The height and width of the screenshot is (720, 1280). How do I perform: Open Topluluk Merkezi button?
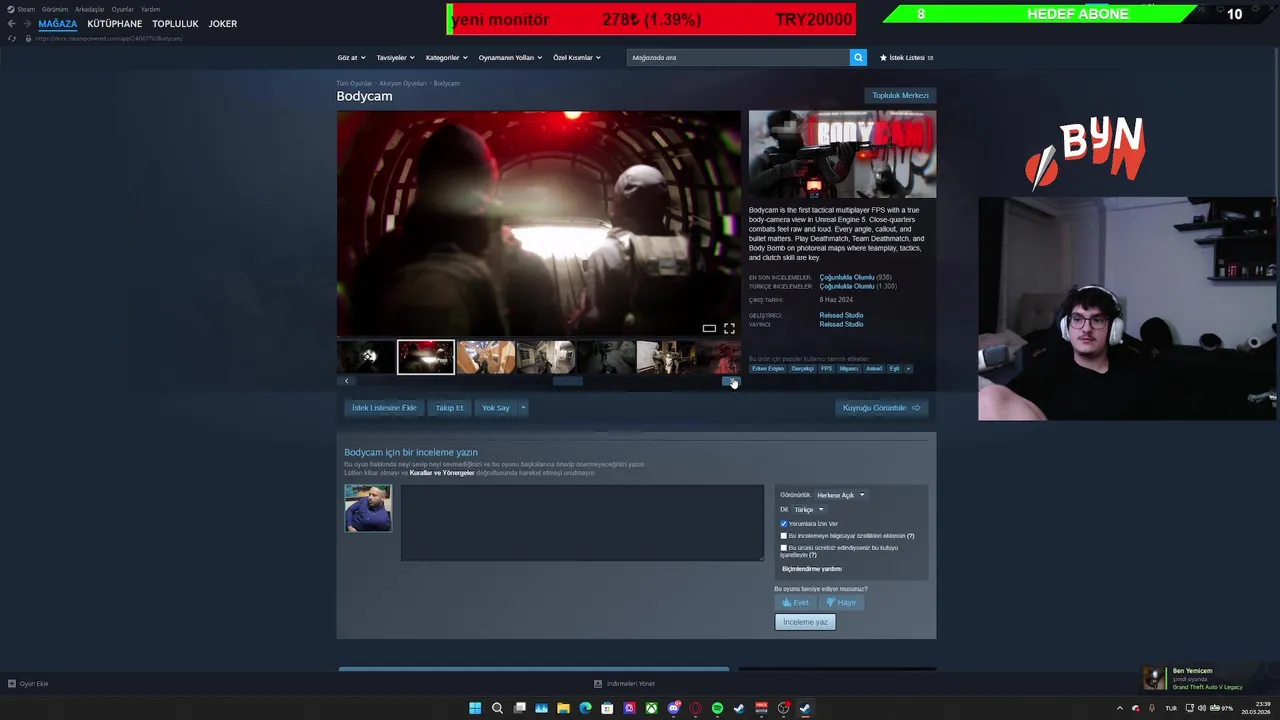900,95
